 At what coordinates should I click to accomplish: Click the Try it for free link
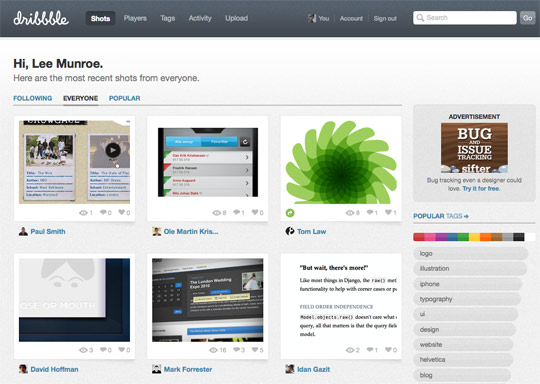481,189
